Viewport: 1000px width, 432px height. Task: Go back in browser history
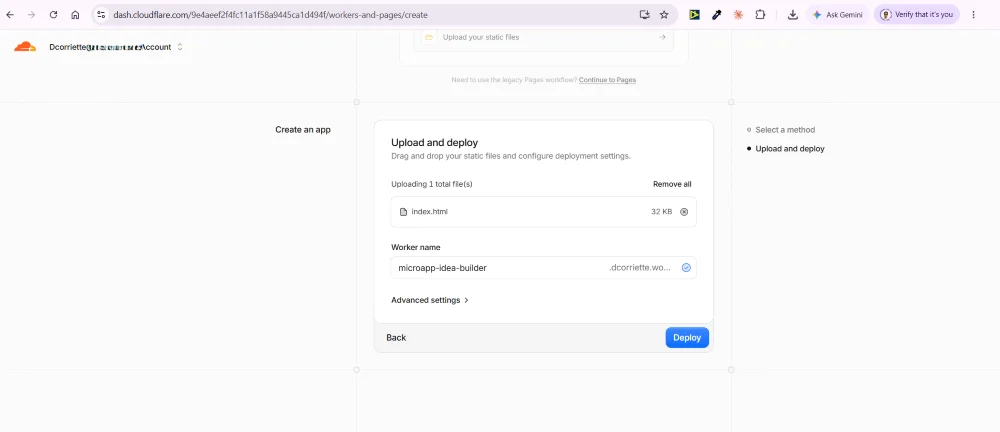(x=10, y=15)
